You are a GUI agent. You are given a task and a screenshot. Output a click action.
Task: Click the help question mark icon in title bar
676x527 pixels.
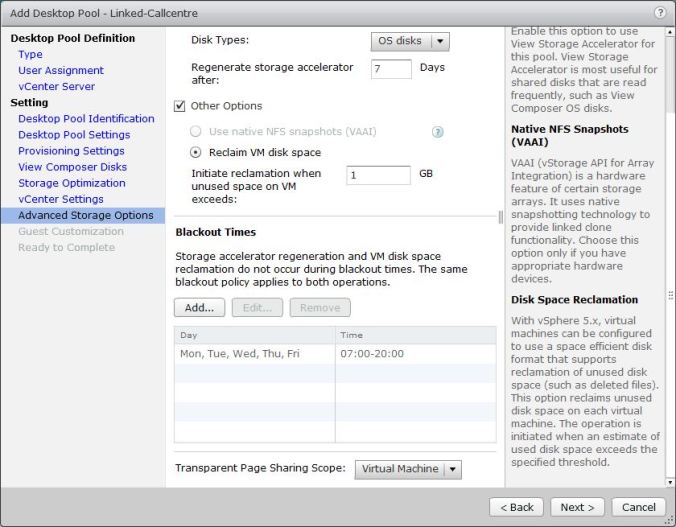[660, 12]
